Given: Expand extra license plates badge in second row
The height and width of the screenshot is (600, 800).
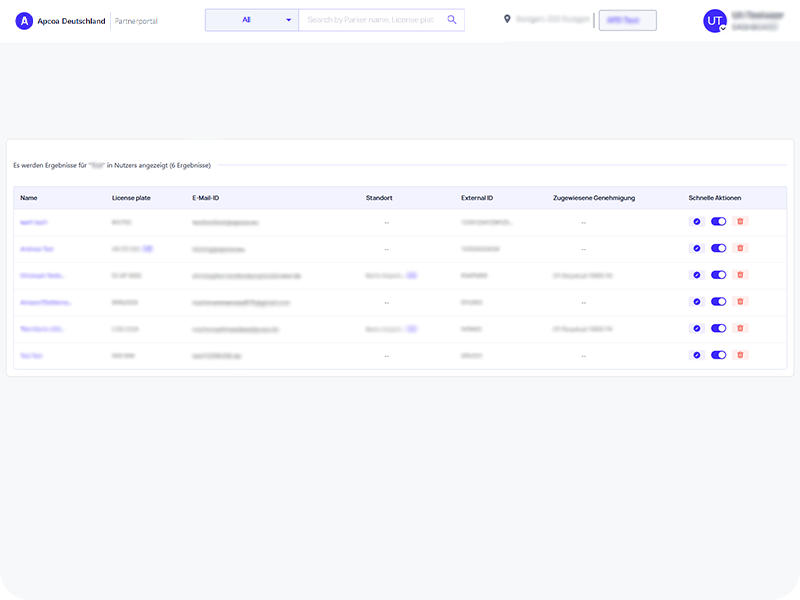Looking at the screenshot, I should tap(147, 248).
